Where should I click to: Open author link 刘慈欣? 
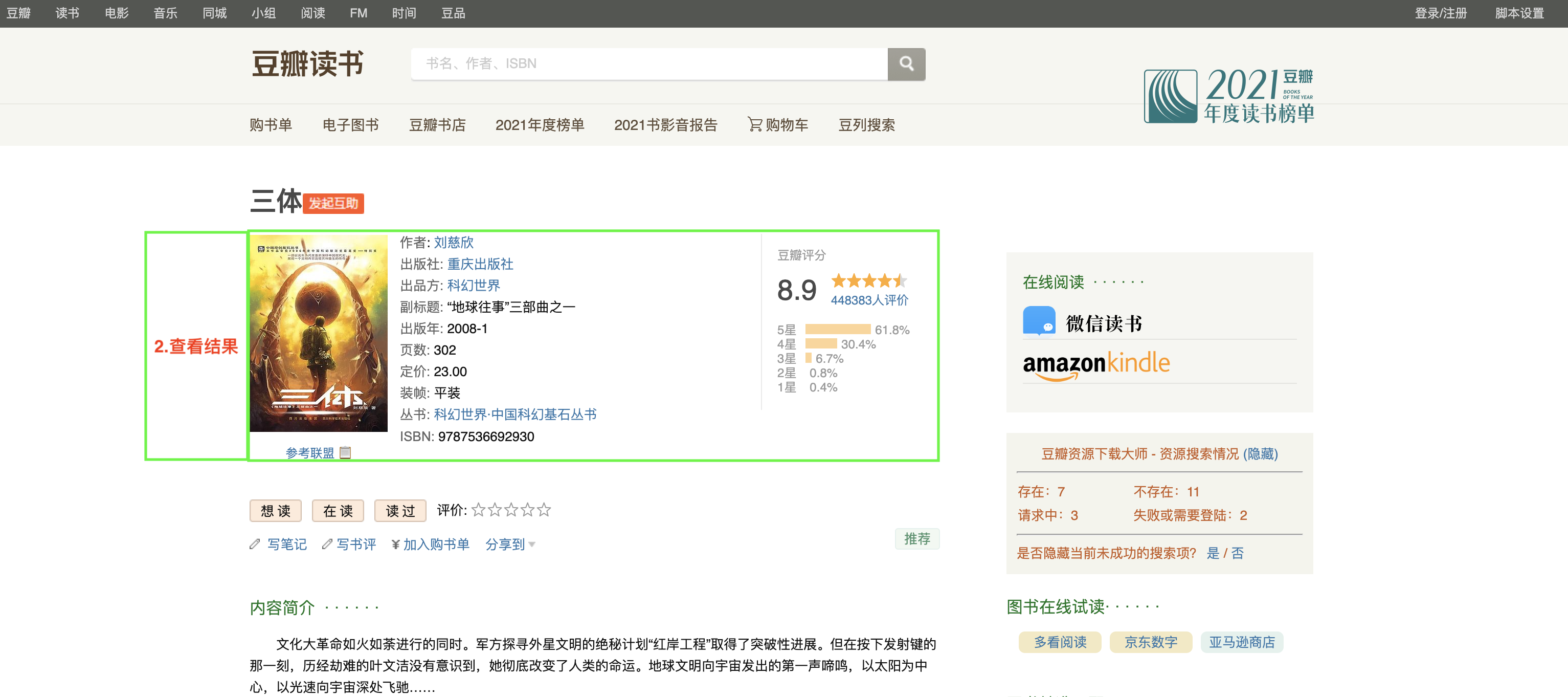tap(453, 242)
